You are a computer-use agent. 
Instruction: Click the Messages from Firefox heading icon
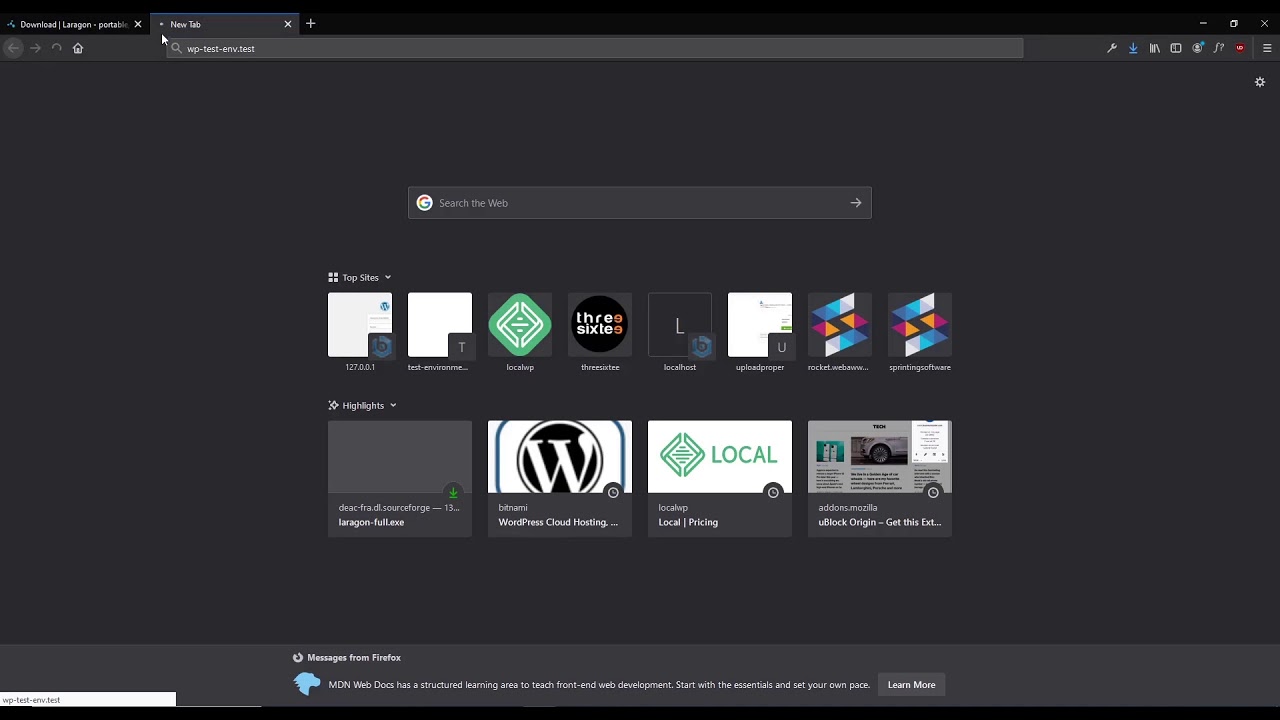click(x=298, y=658)
